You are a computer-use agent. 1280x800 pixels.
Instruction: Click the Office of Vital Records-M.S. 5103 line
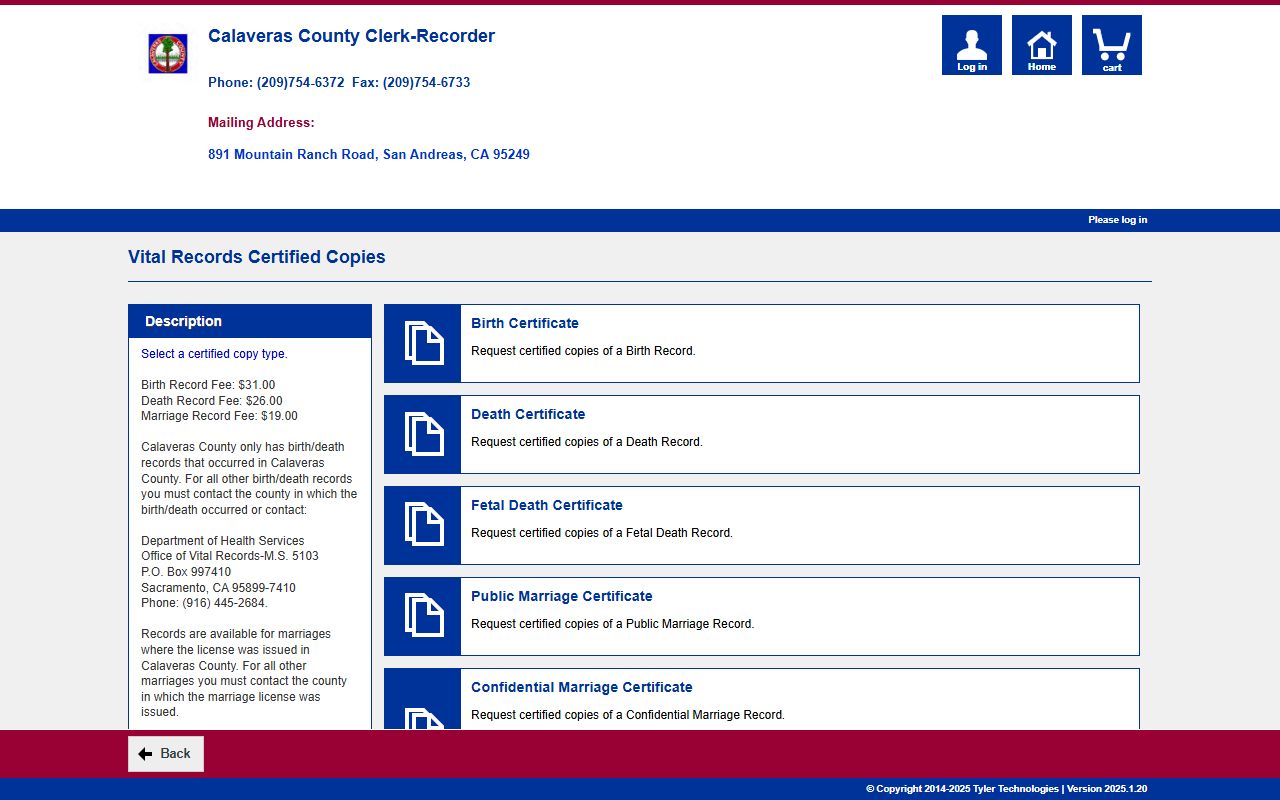click(230, 556)
